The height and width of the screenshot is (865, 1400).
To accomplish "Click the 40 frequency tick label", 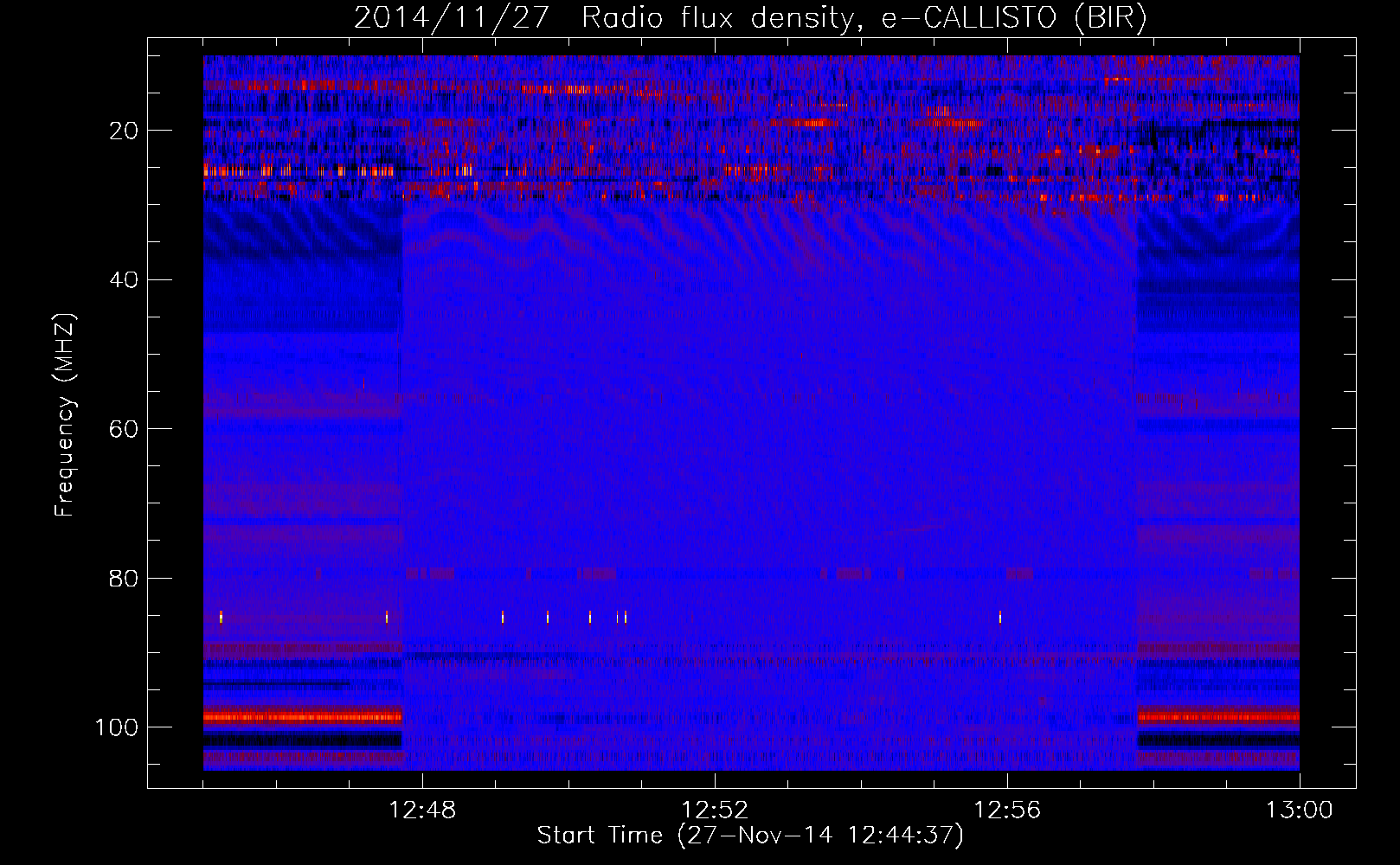I will coord(125,280).
